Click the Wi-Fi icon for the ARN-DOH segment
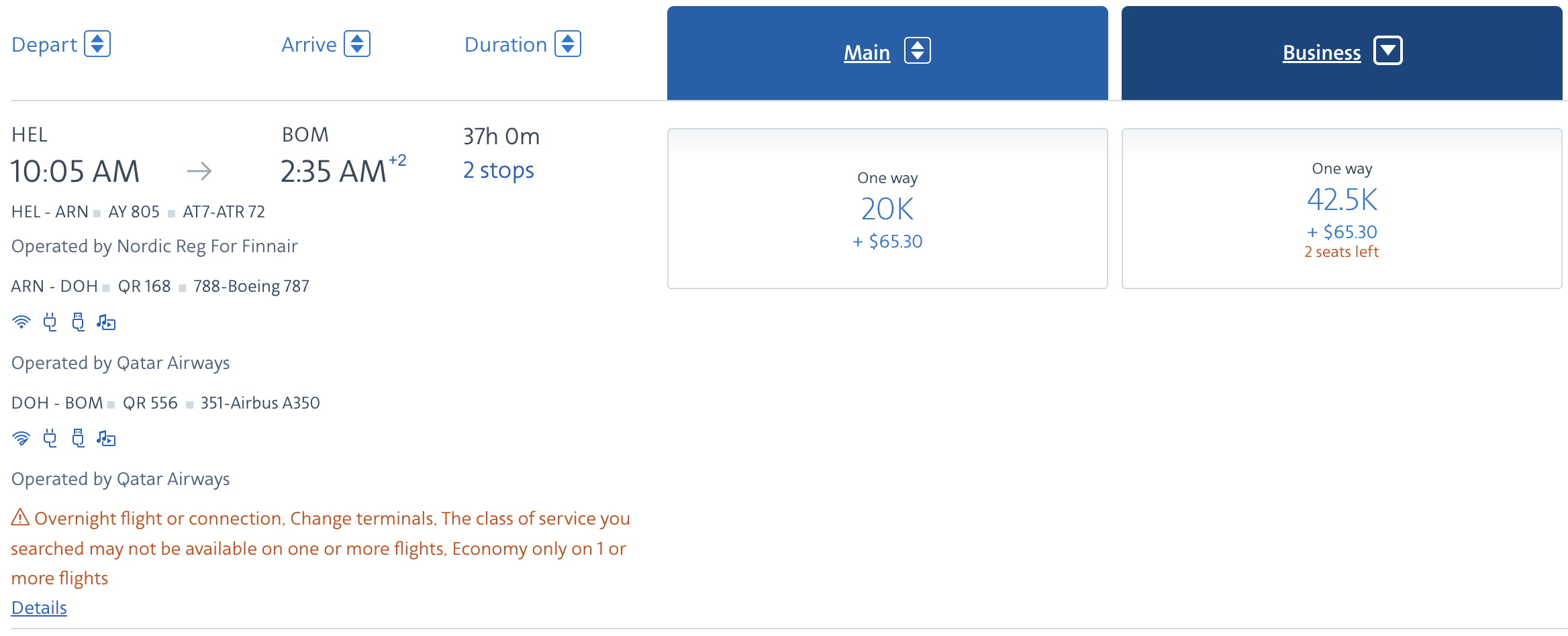The height and width of the screenshot is (636, 1568). 21,322
